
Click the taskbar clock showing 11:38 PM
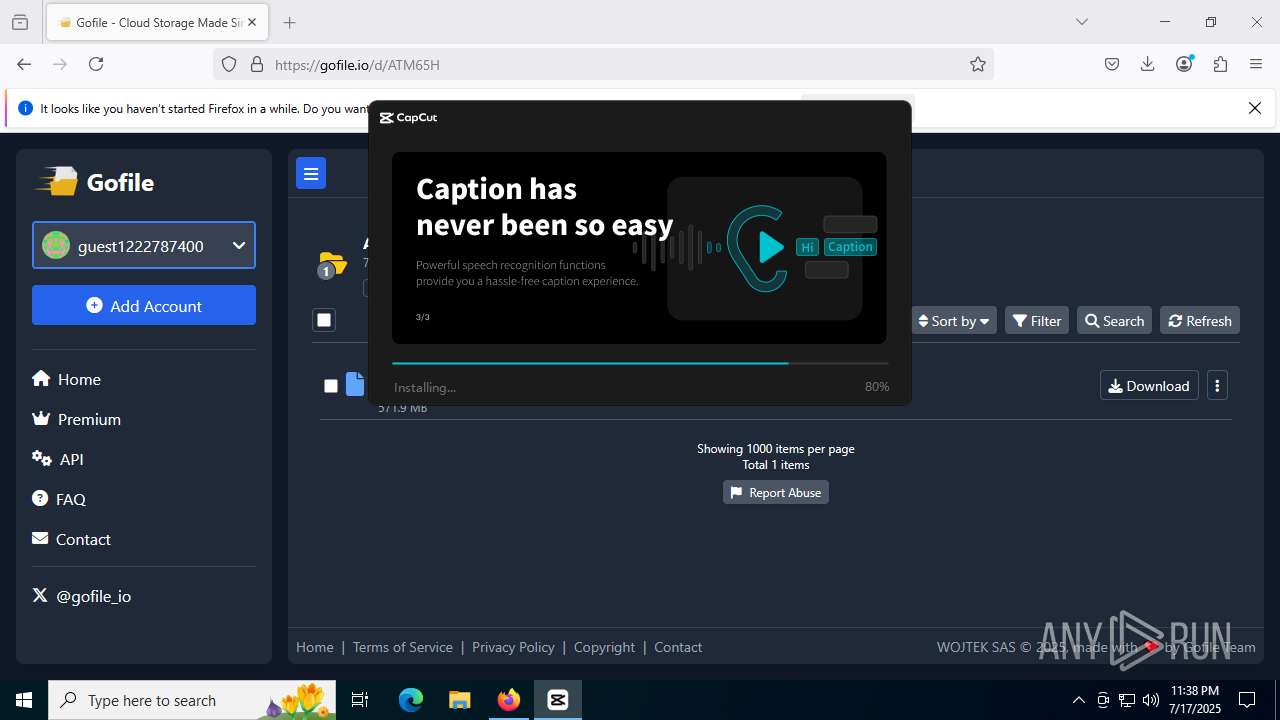coord(1194,700)
